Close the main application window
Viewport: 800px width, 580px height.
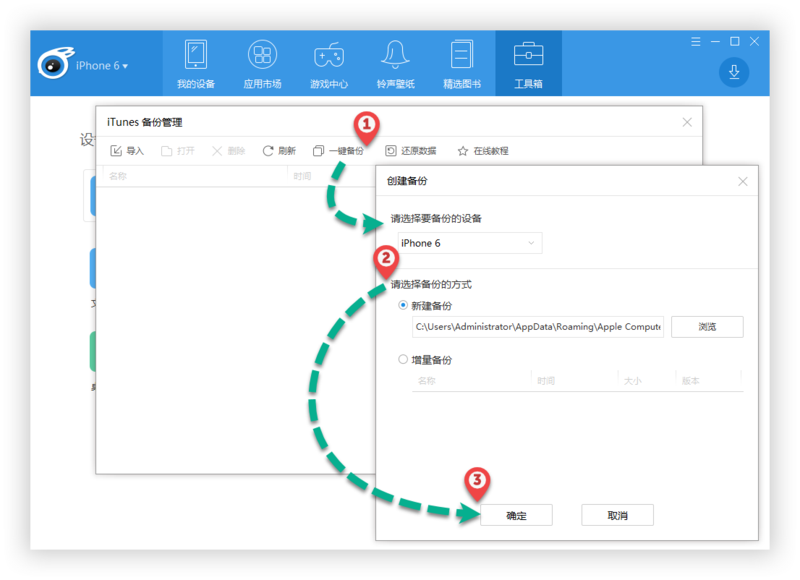tap(754, 42)
